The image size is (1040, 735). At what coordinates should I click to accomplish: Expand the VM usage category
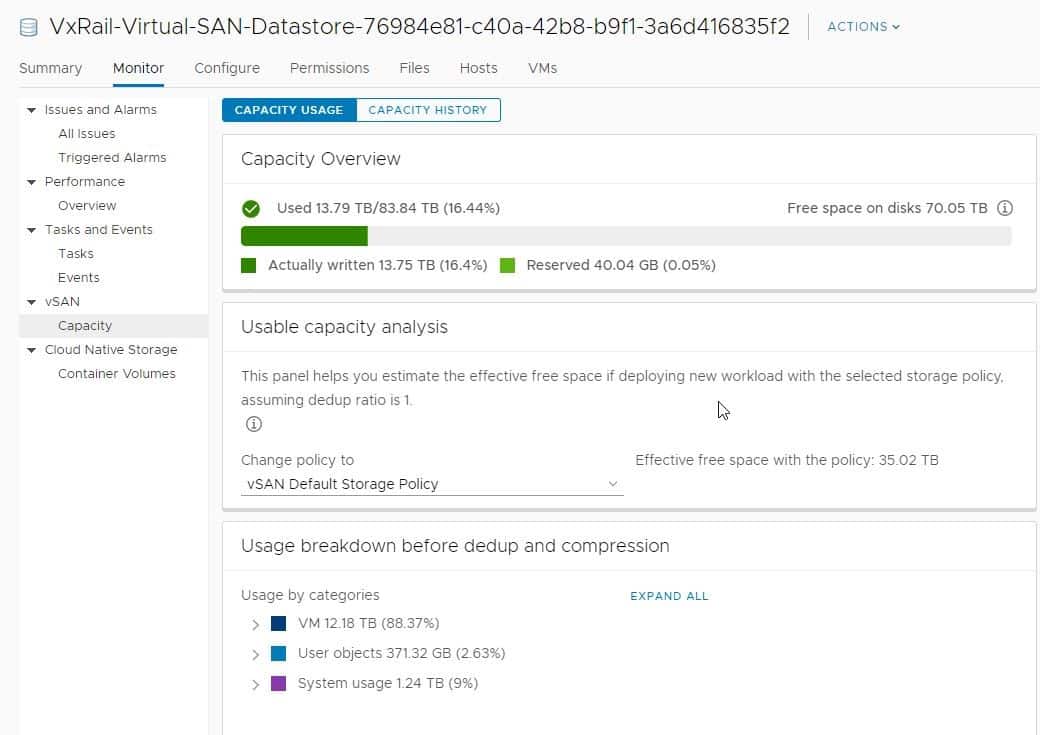click(255, 623)
